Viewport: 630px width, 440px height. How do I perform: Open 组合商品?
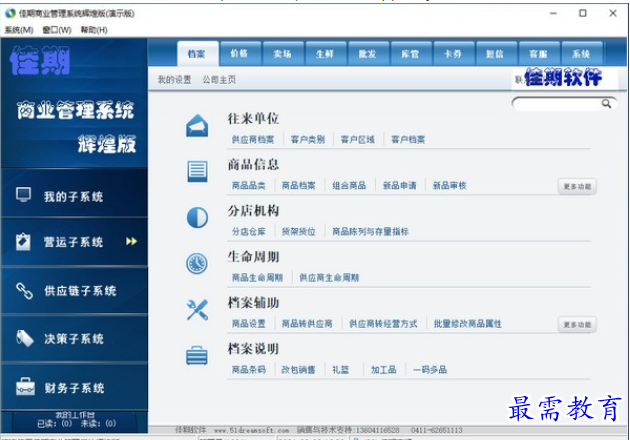pos(349,185)
